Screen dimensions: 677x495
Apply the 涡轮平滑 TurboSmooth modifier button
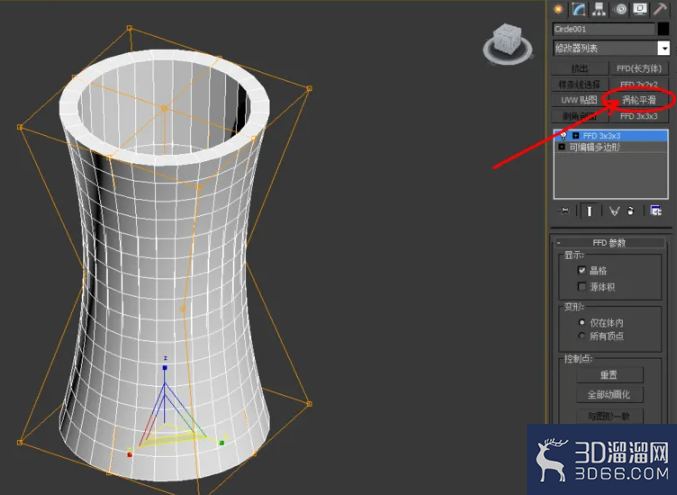639,100
